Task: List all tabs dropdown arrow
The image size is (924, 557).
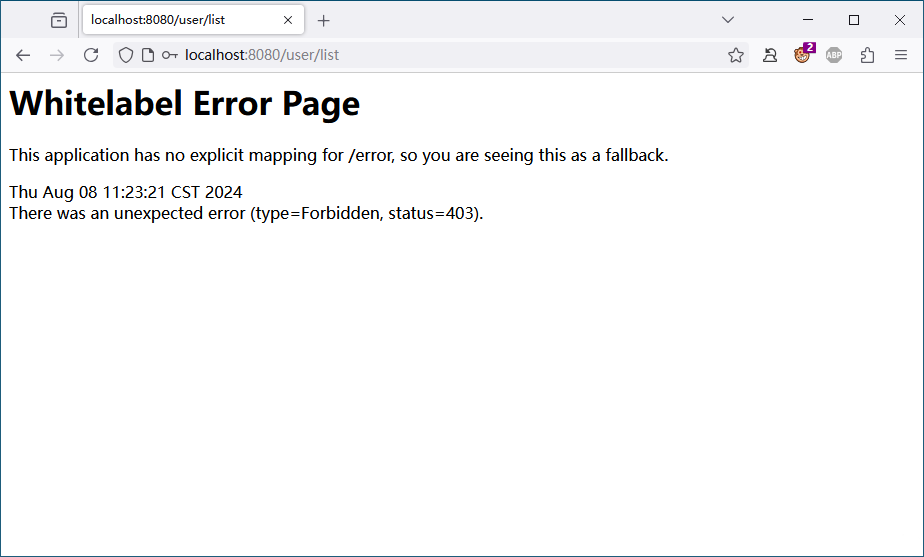Action: (728, 20)
